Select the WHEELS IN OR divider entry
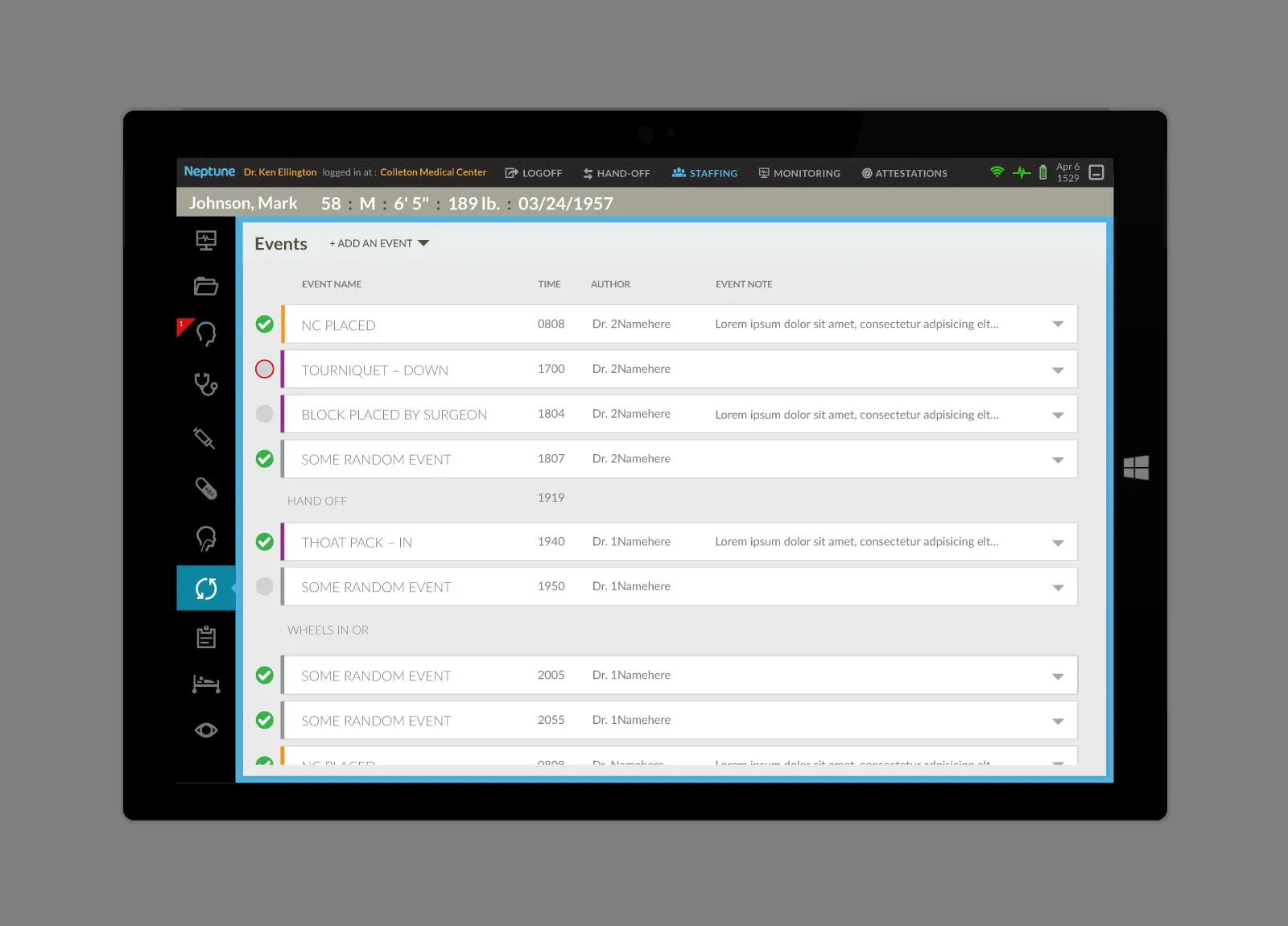The width and height of the screenshot is (1288, 926). [x=328, y=630]
